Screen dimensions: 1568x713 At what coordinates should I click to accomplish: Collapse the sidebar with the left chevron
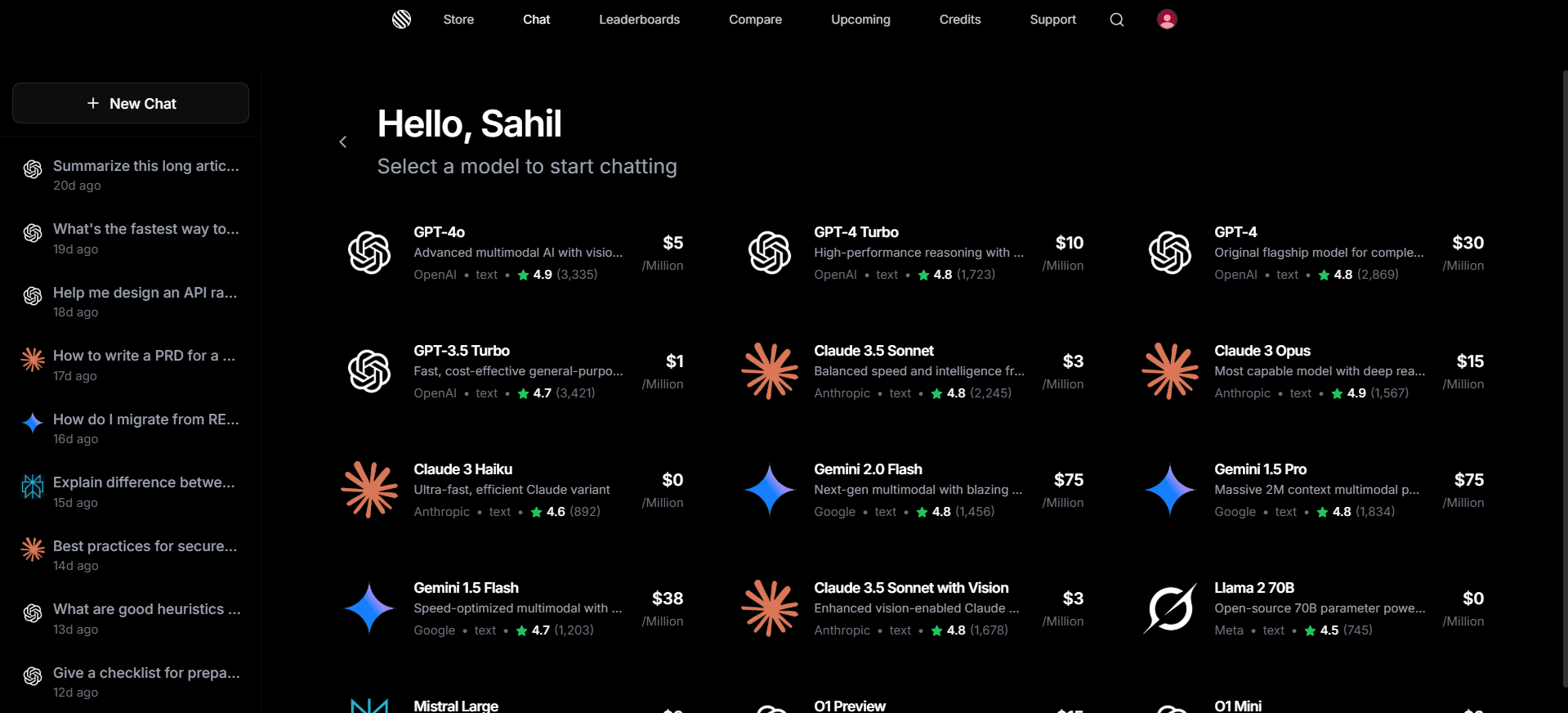pos(342,141)
